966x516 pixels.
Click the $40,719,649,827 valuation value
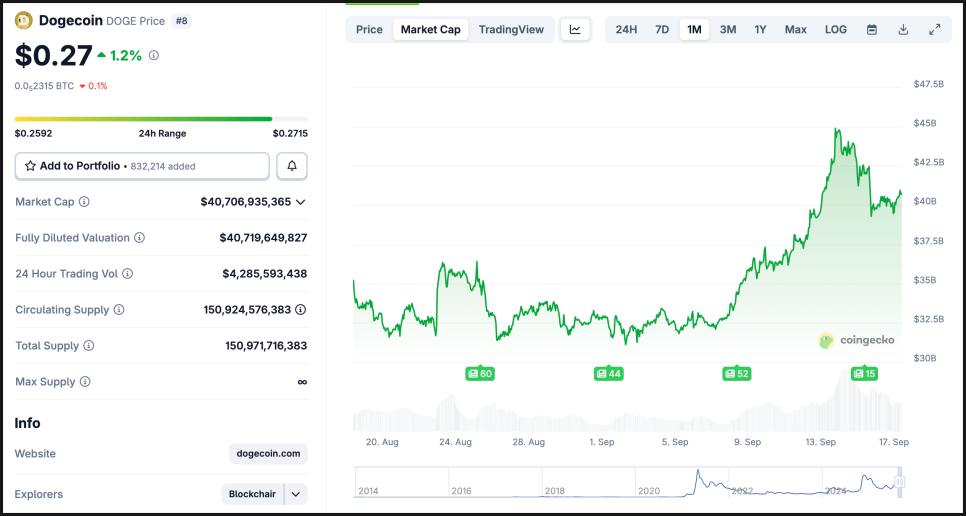(263, 238)
